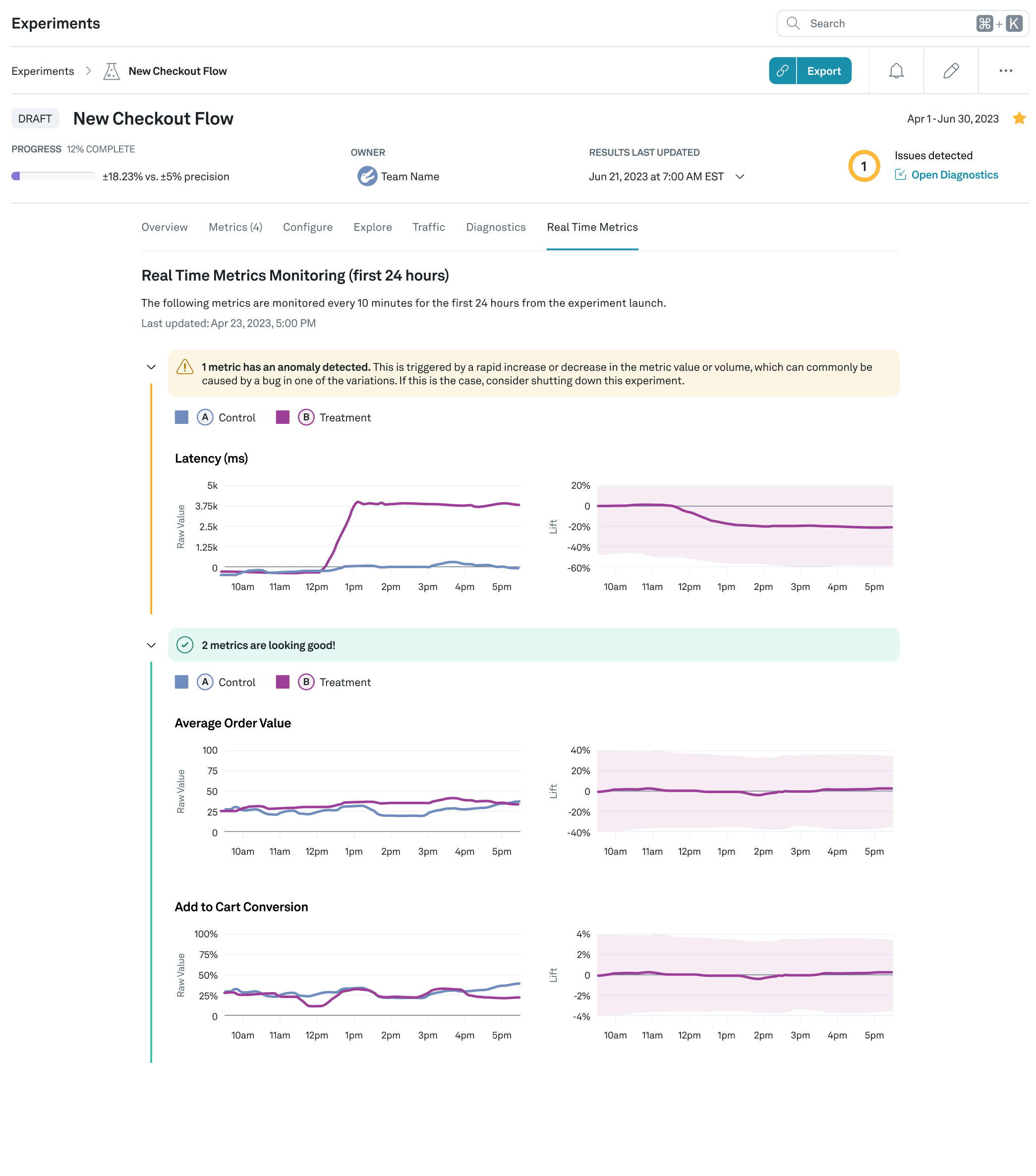
Task: Click the Experiments page heading
Action: pos(56,24)
